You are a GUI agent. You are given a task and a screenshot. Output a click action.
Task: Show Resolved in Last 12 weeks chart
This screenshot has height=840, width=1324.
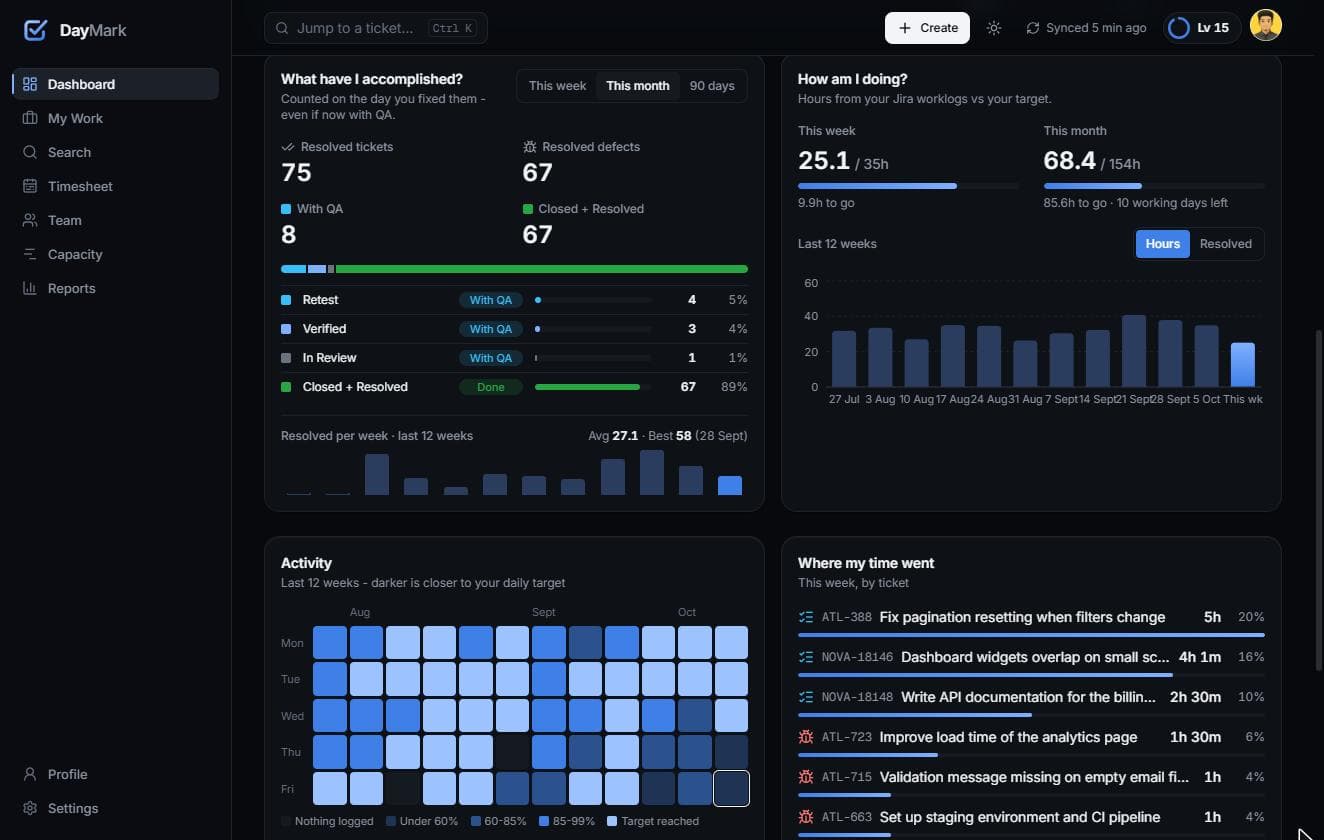coord(1225,244)
